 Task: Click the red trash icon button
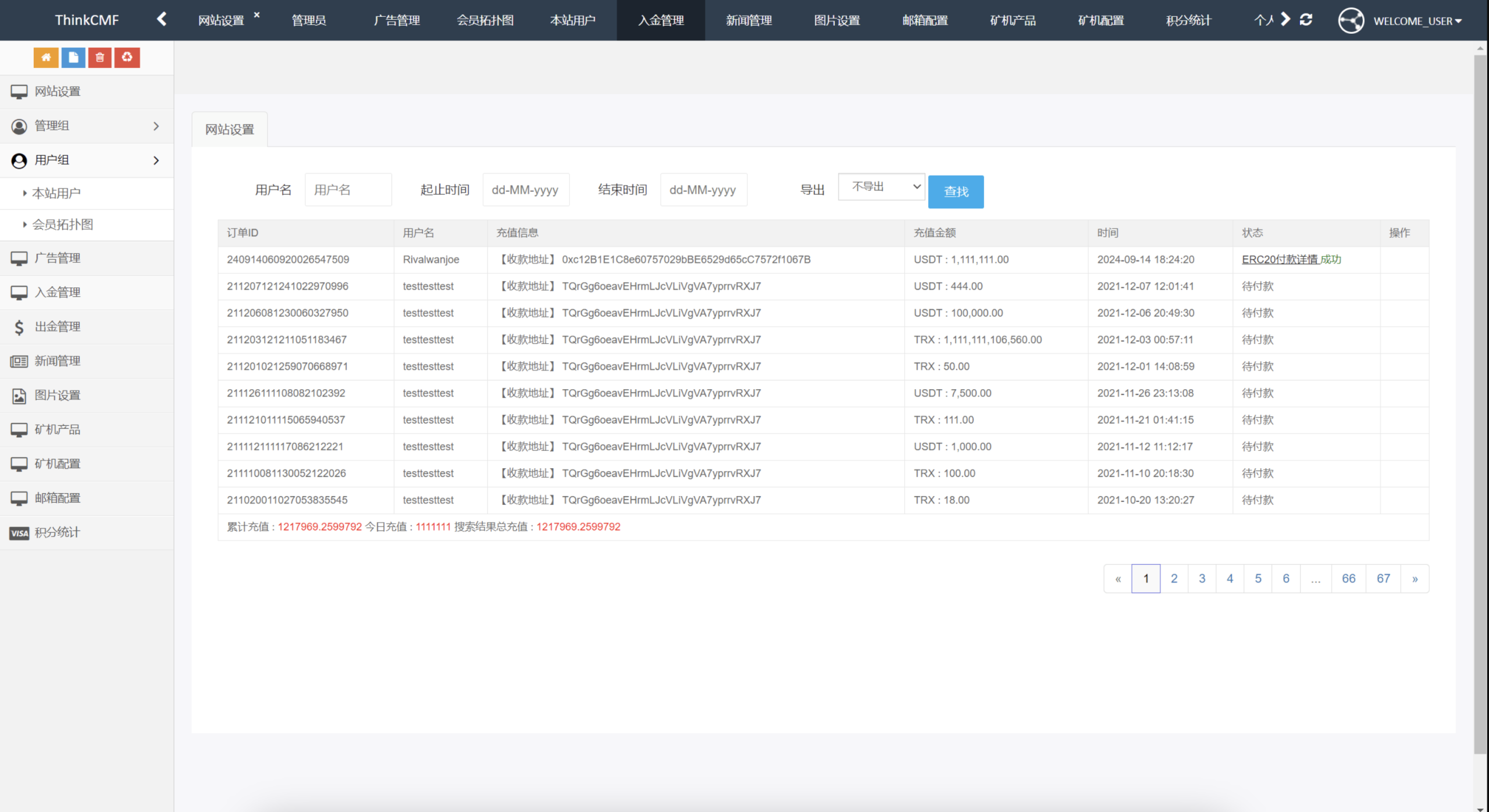click(x=100, y=58)
